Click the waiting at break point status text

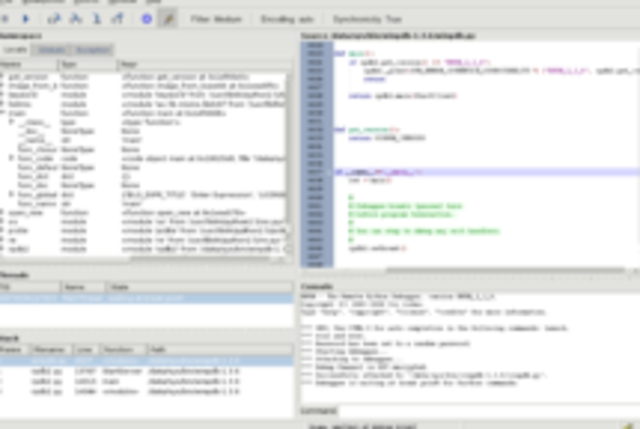[x=362, y=426]
